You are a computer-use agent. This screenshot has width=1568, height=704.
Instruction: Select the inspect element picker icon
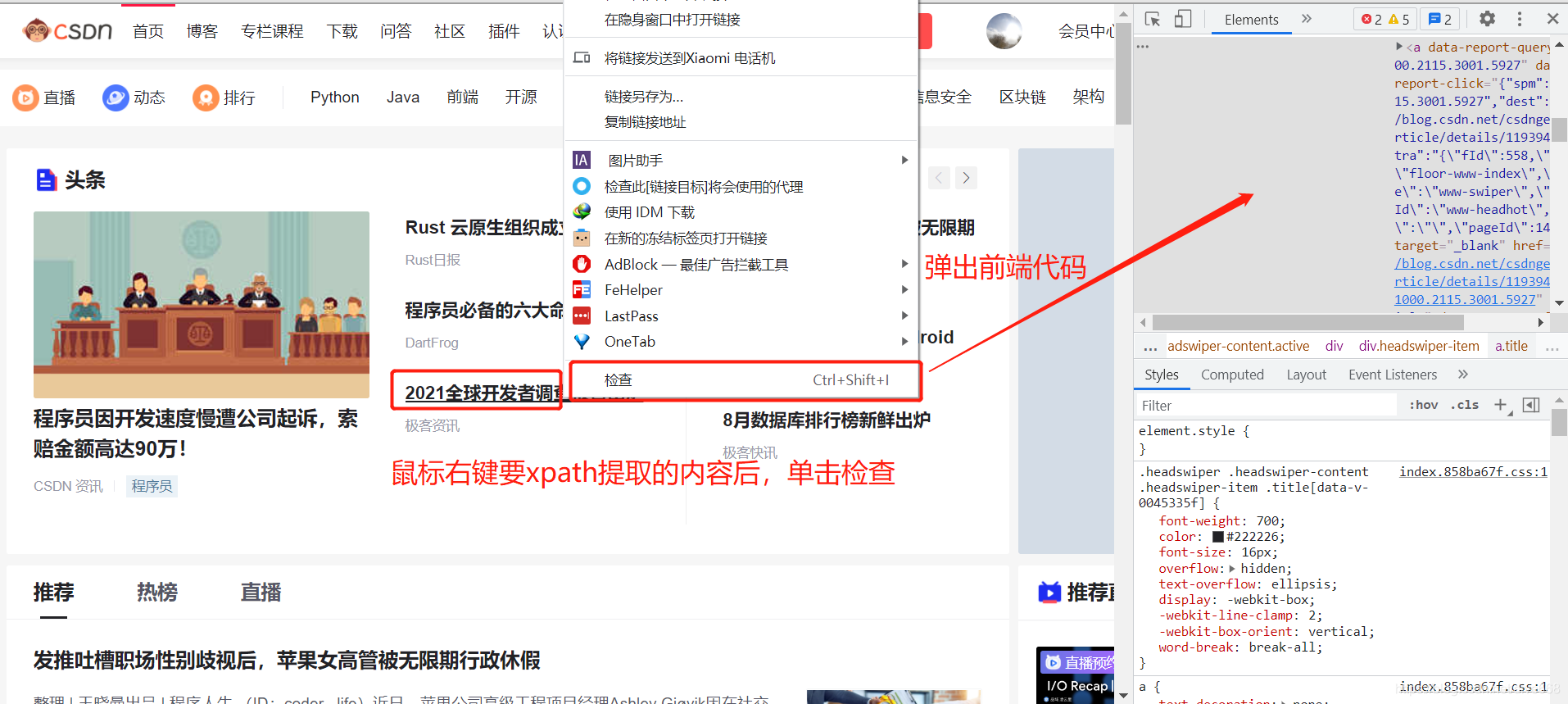(1153, 19)
